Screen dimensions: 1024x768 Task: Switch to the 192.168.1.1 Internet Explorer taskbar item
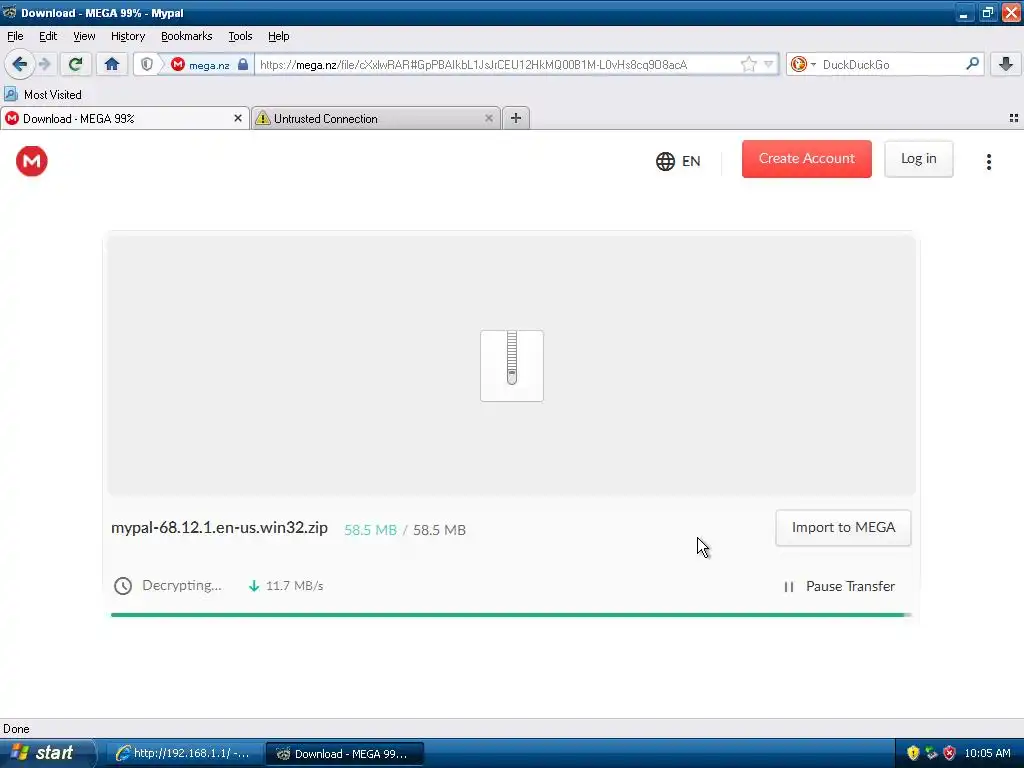tap(185, 754)
